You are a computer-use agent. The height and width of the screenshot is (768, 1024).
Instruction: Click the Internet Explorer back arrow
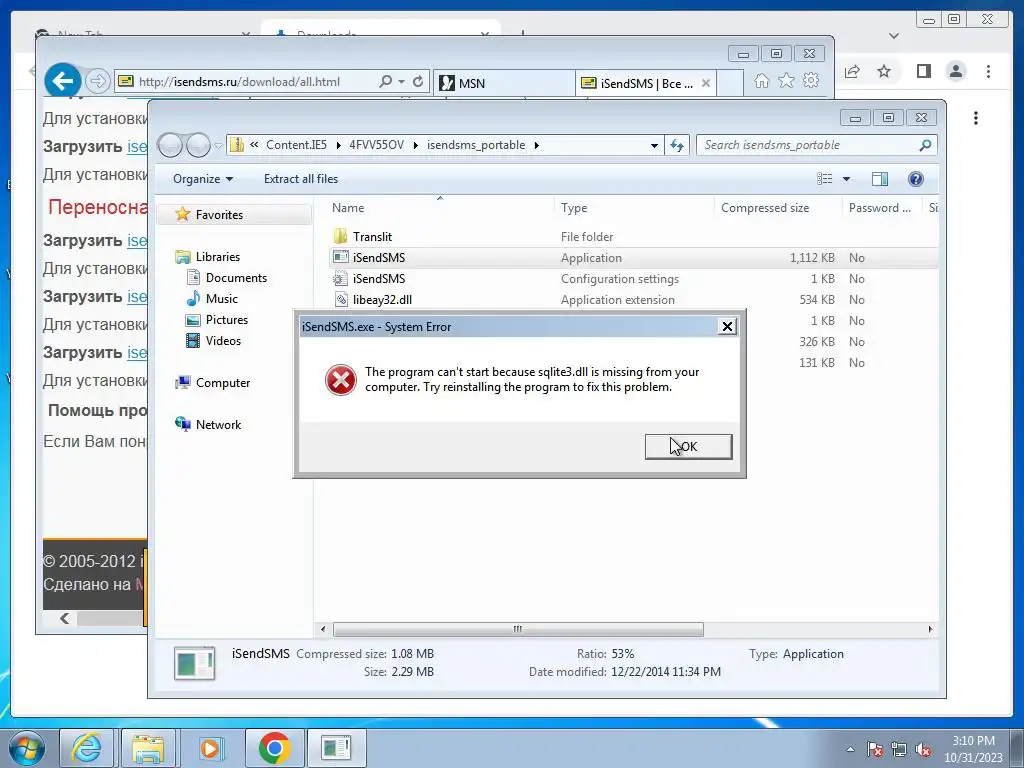(63, 81)
